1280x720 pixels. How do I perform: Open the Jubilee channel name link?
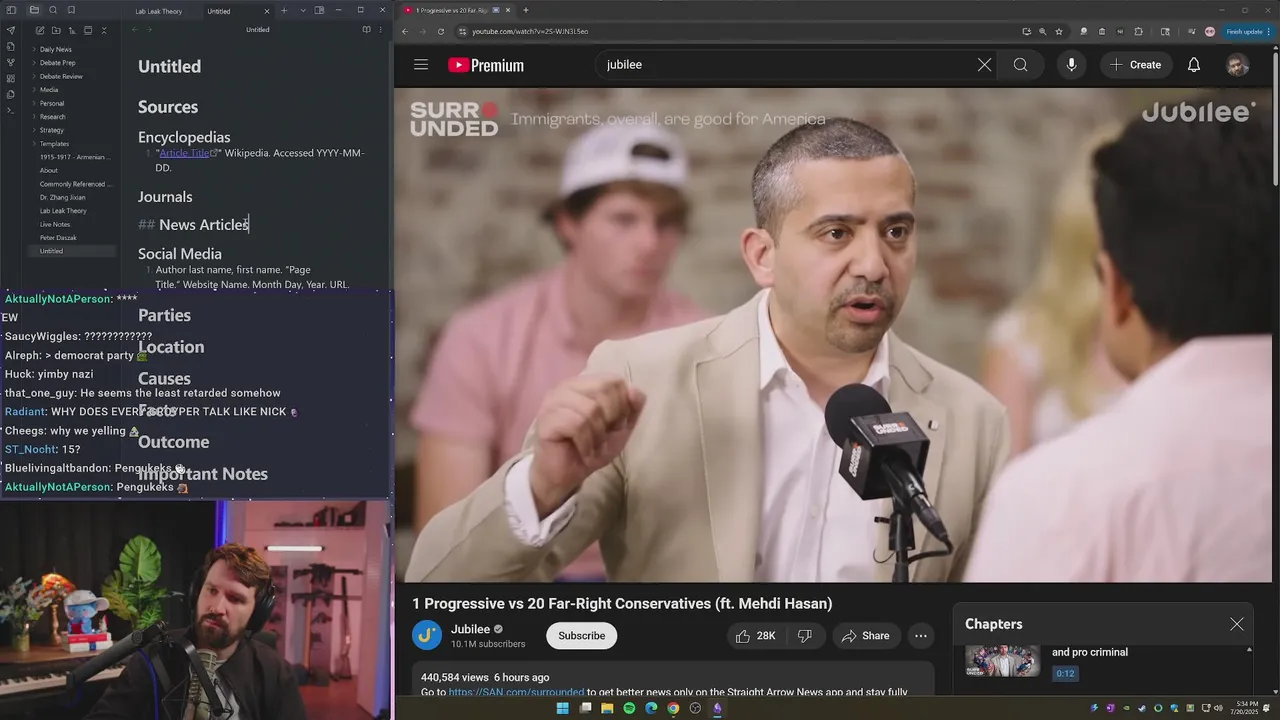click(470, 629)
